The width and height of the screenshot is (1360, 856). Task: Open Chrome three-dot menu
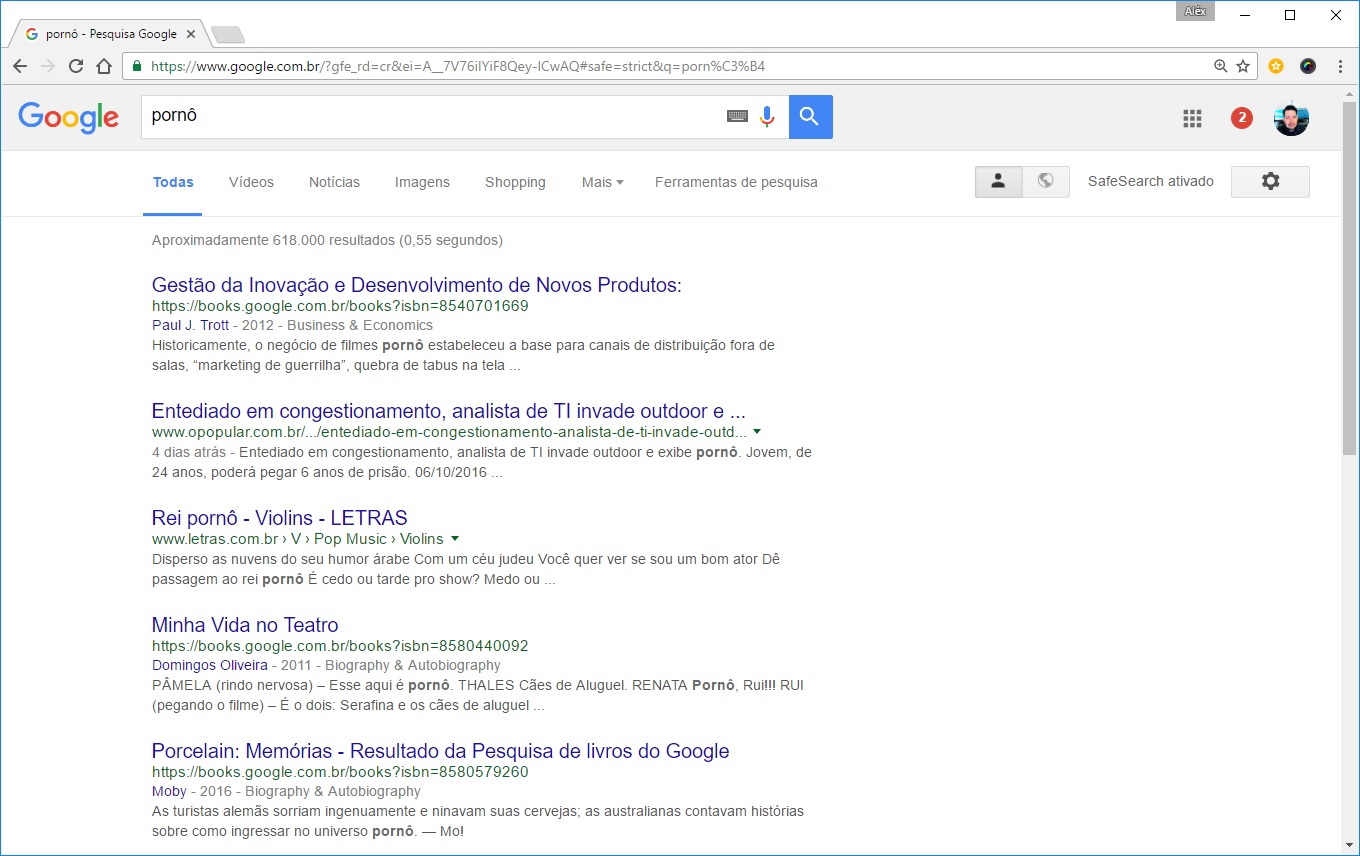coord(1340,66)
